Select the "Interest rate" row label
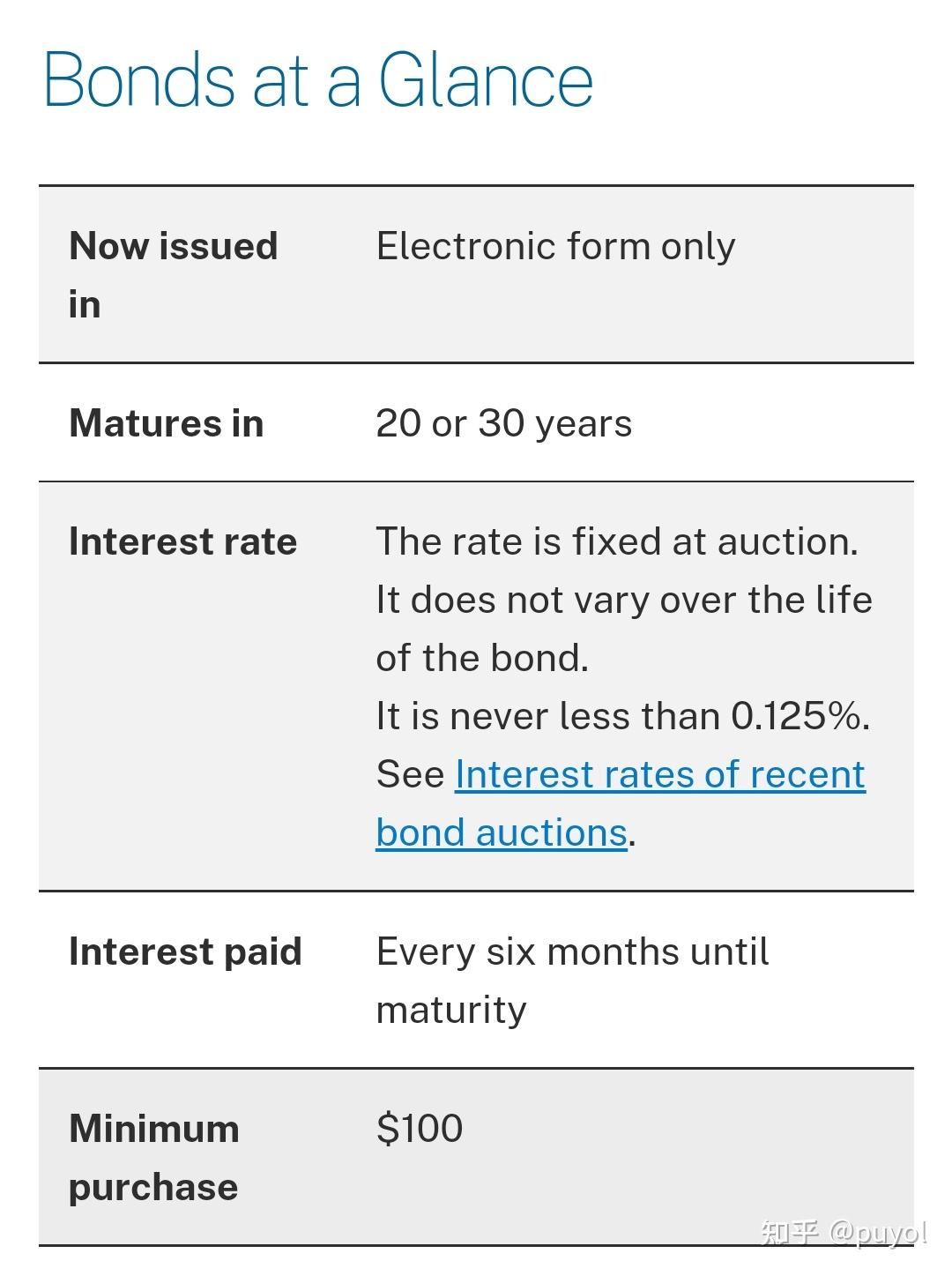Viewport: 952px width, 1276px height. tap(182, 541)
